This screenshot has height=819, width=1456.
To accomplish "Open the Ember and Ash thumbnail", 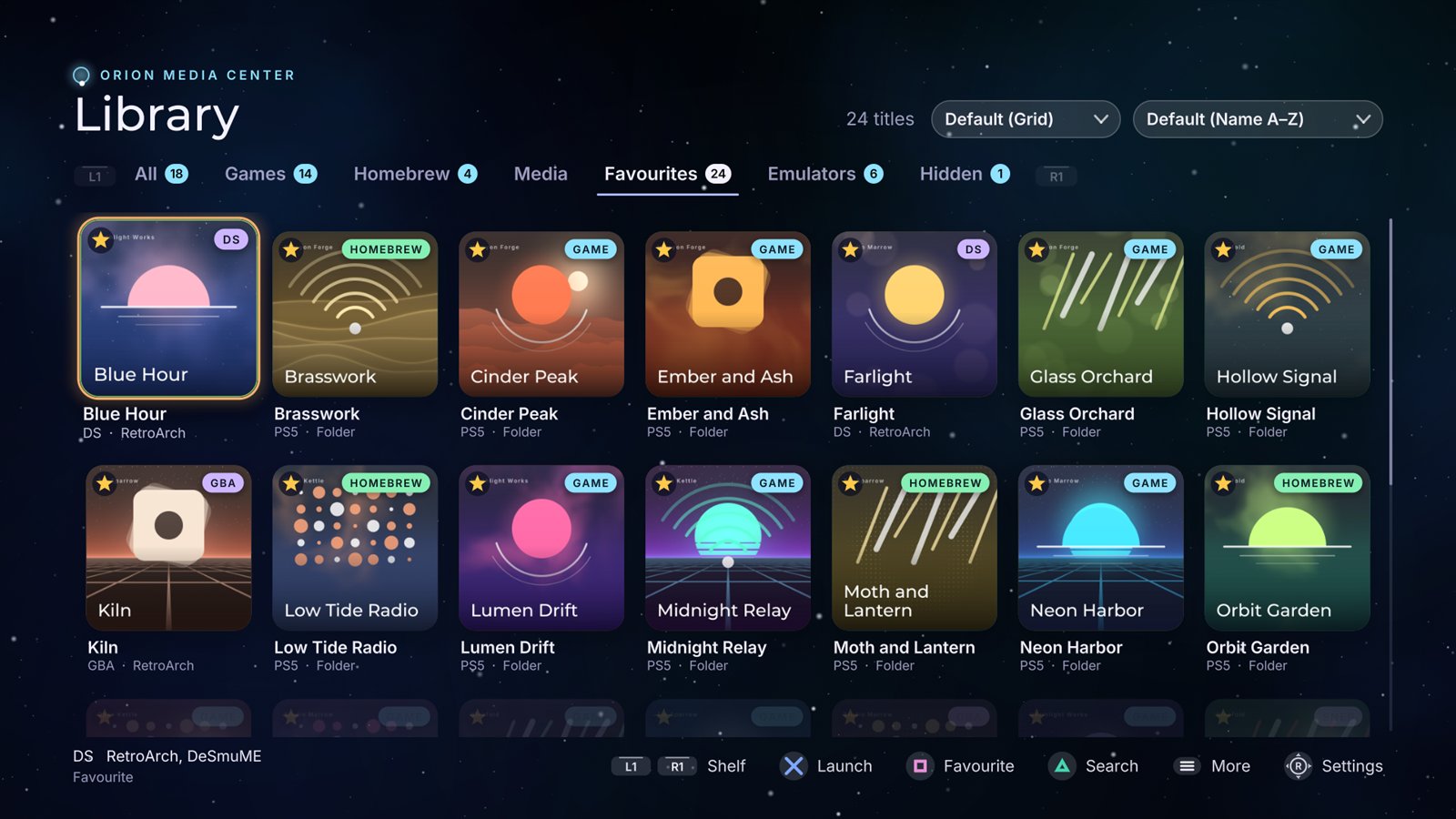I will pos(728,314).
